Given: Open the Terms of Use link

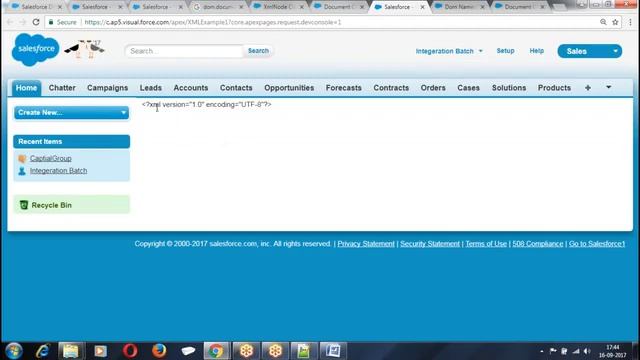Looking at the screenshot, I should [x=486, y=244].
